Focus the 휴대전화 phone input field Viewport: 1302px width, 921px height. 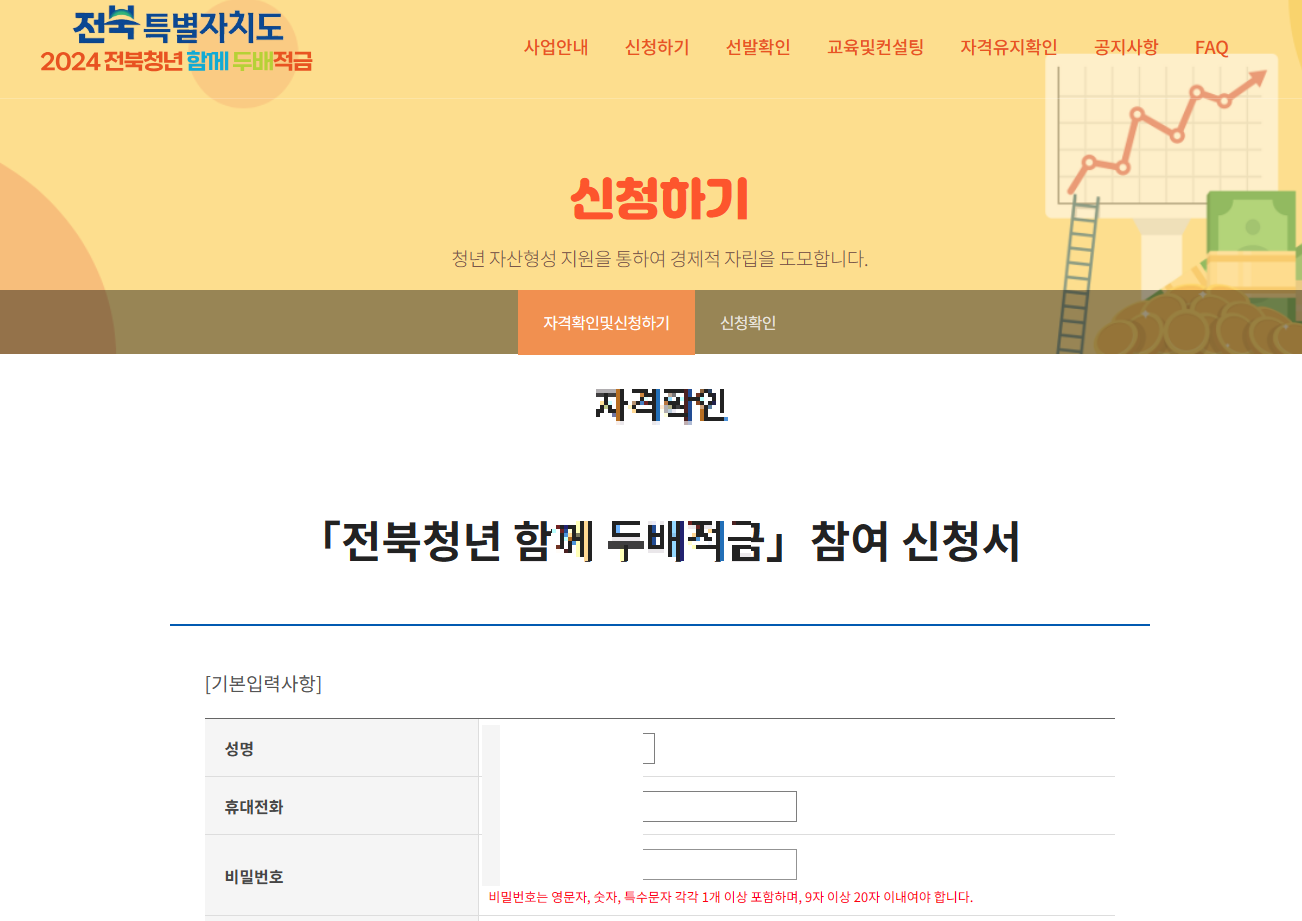point(642,806)
